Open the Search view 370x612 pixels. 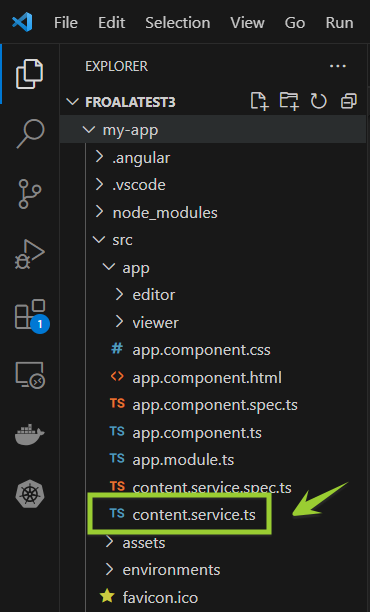(30, 134)
